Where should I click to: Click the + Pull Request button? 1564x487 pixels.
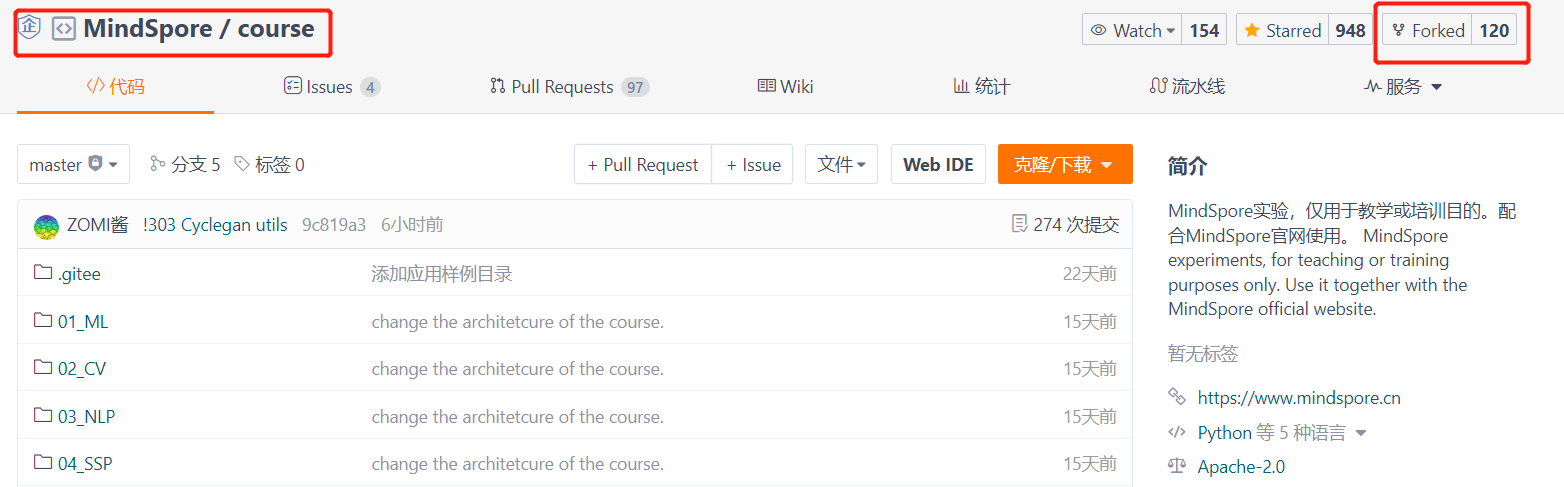coord(643,164)
